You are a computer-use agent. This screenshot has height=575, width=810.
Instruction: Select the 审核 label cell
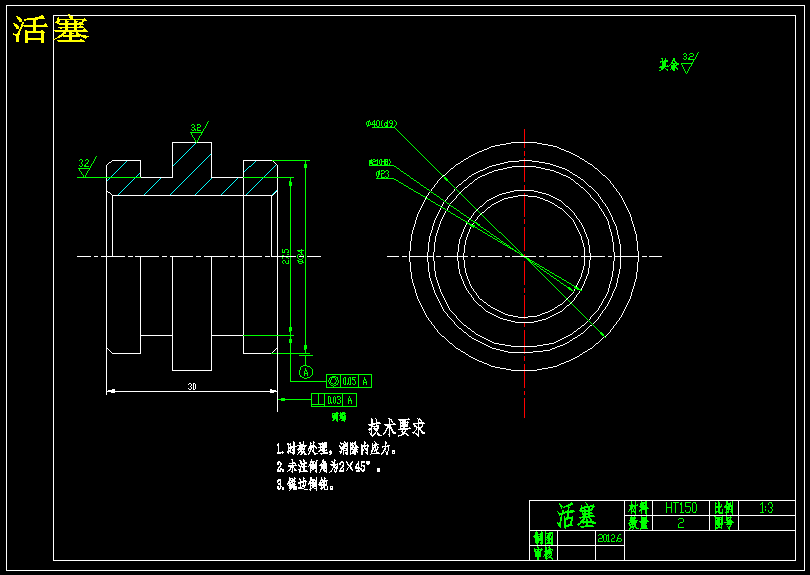coord(543,553)
